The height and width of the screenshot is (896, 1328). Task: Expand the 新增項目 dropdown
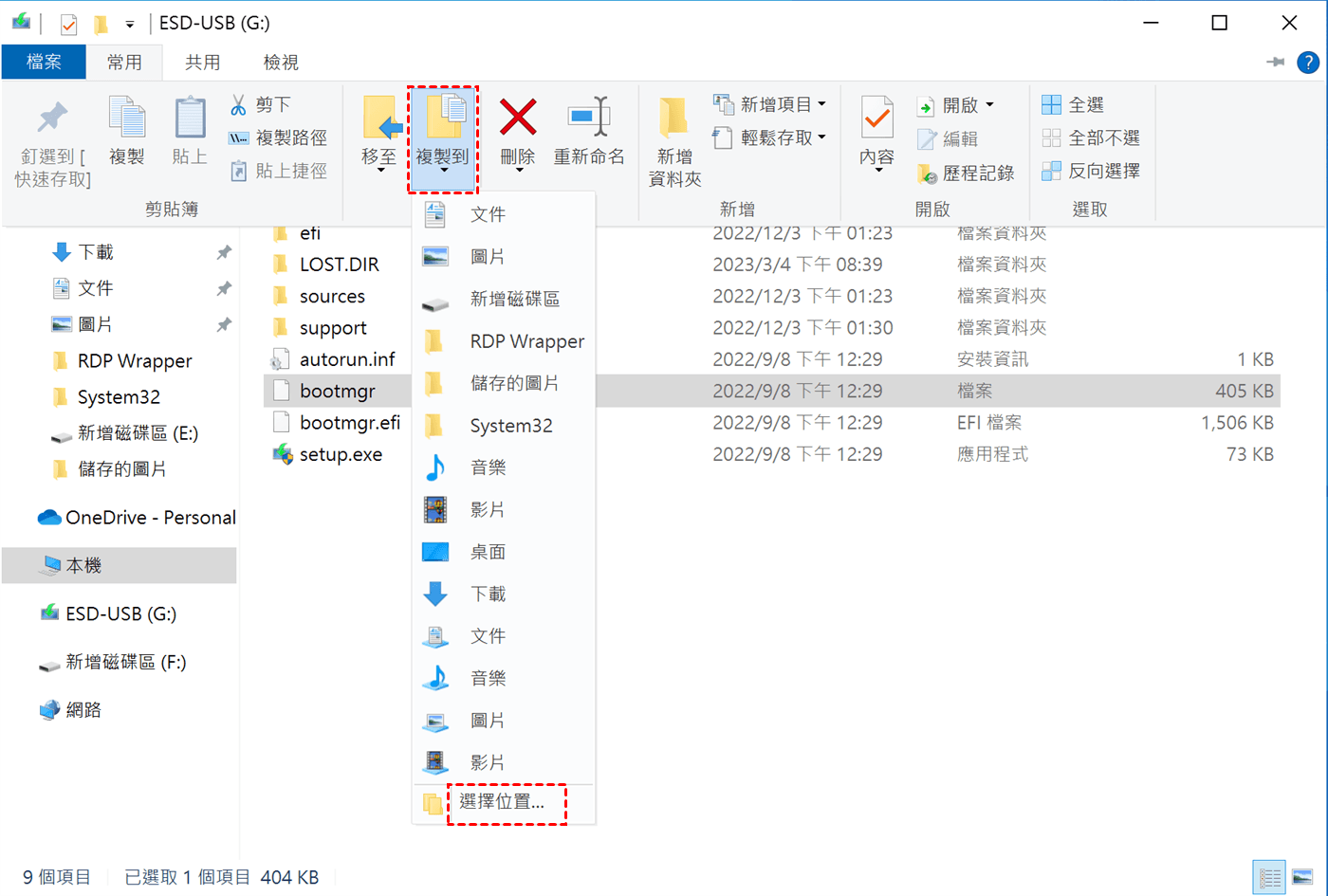tap(821, 104)
